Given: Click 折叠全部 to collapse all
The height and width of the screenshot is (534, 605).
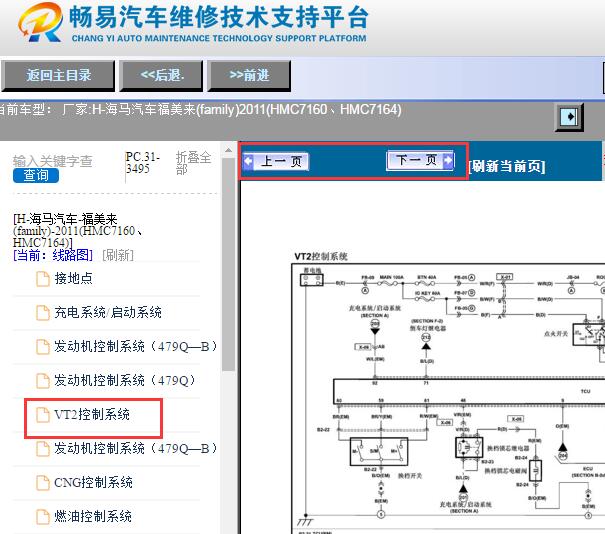Looking at the screenshot, I should click(x=193, y=163).
